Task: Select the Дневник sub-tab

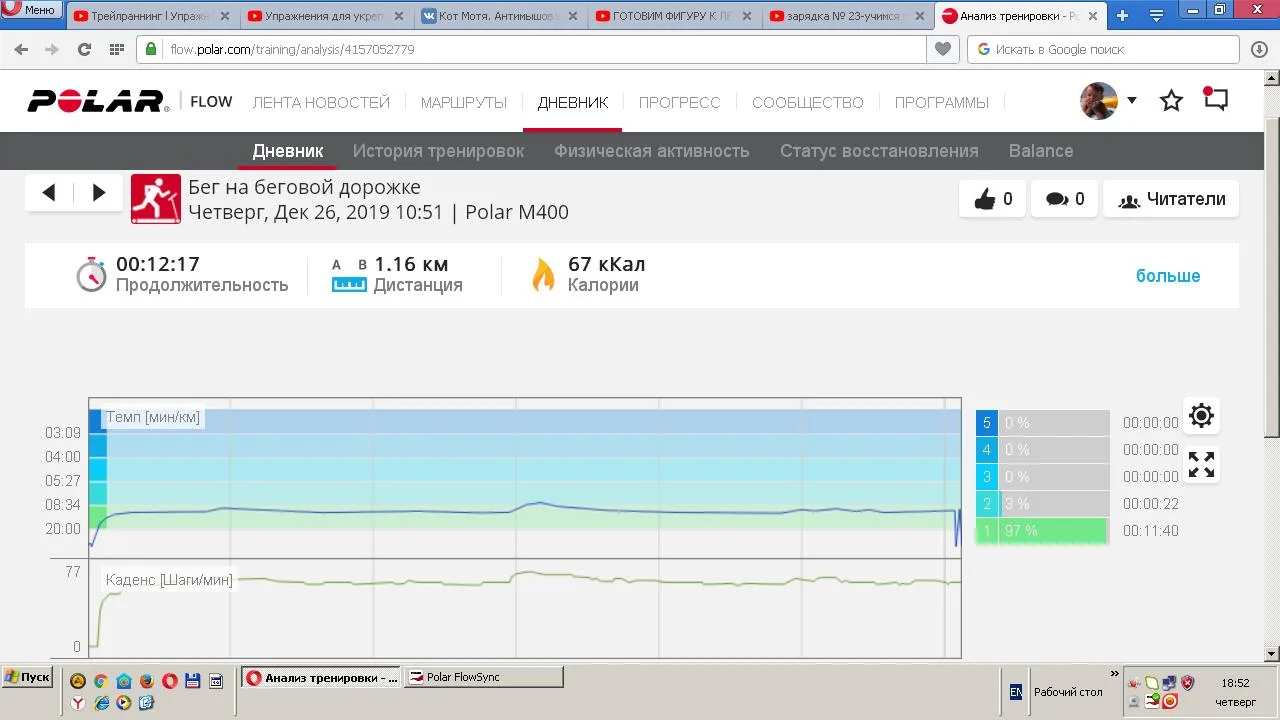Action: (288, 151)
